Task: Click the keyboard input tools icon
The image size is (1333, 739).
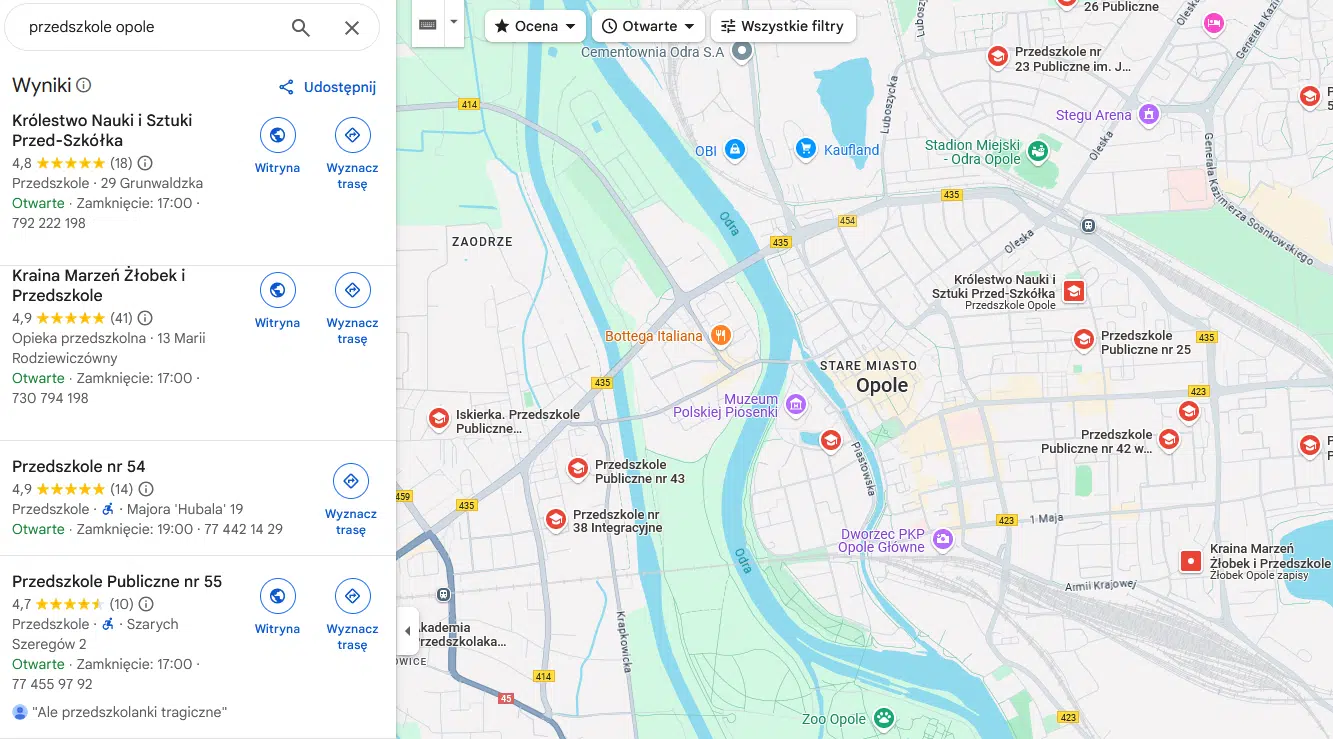Action: point(428,24)
